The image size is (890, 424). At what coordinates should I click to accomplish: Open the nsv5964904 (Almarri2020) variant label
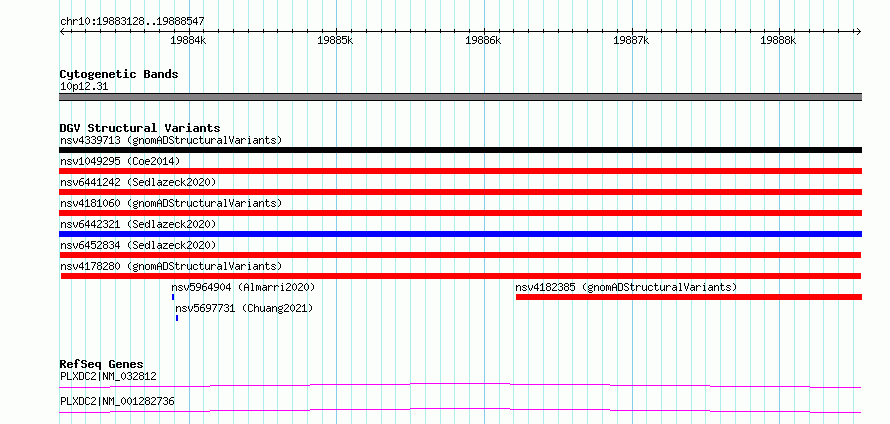[x=243, y=287]
